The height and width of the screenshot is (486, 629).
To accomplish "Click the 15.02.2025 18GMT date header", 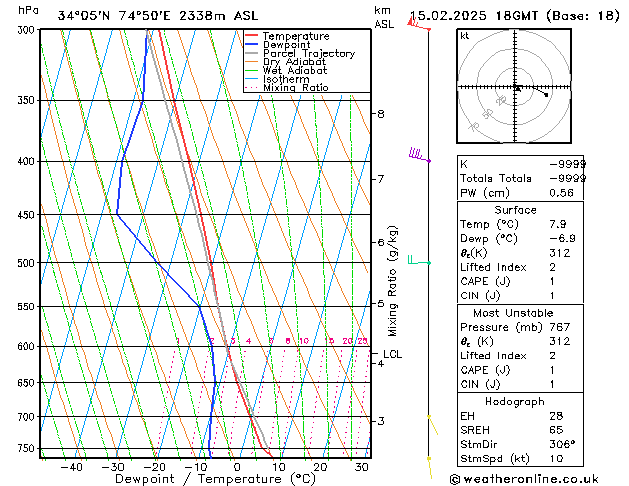I will [x=514, y=16].
